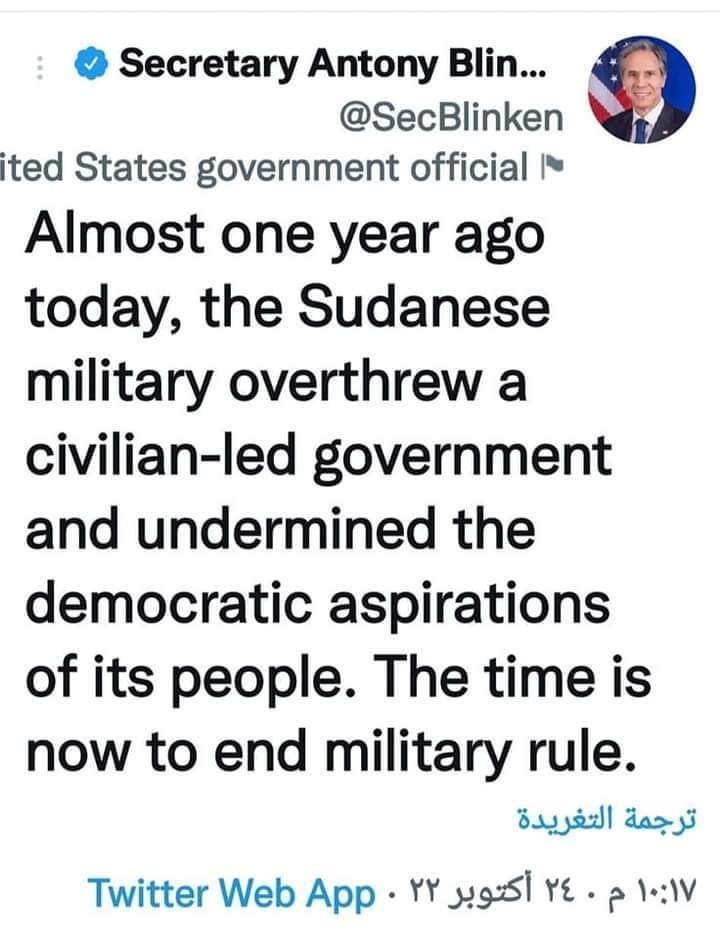Screen dimensions: 720x939
Task: Click the @SecBlinken handle
Action: (451, 119)
